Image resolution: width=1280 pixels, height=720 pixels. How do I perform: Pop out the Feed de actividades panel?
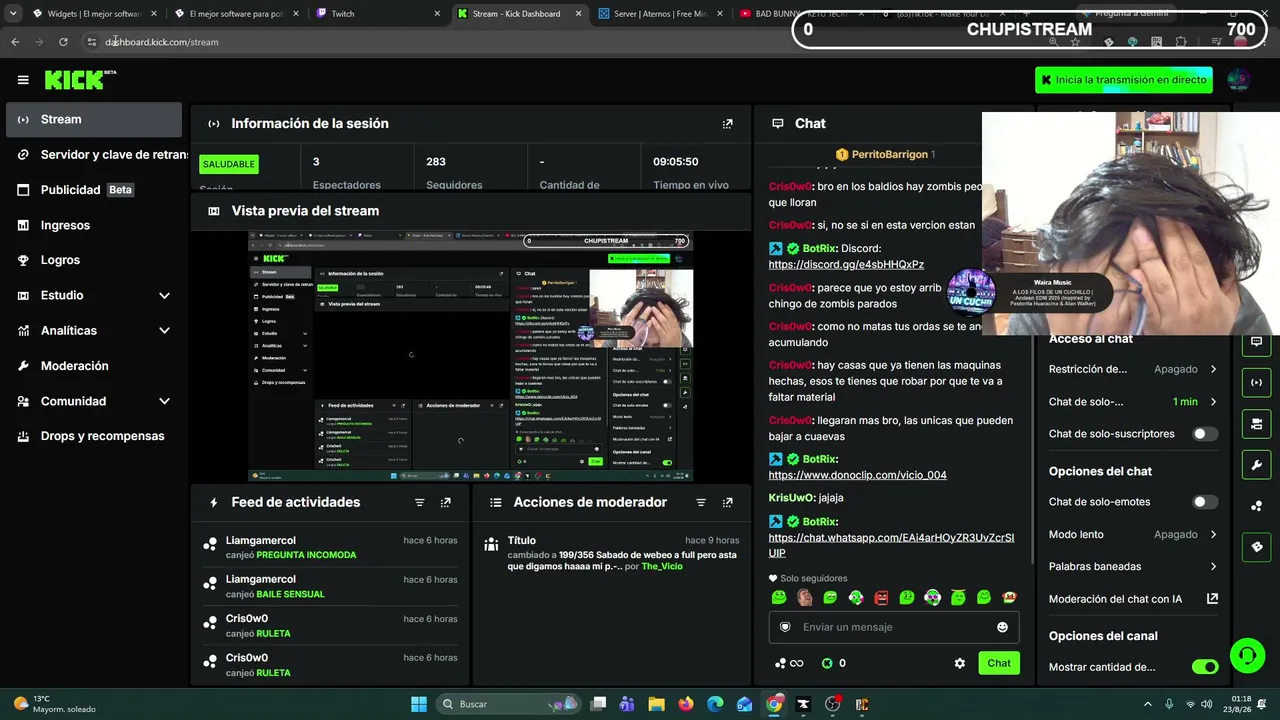446,502
